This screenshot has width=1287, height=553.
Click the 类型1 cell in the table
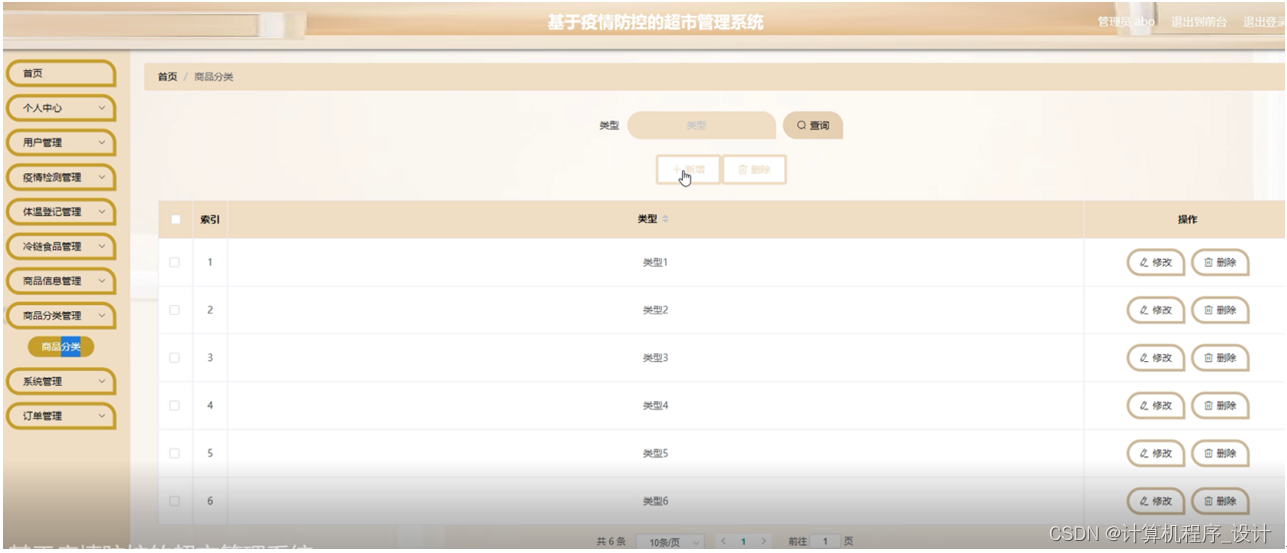(x=655, y=263)
